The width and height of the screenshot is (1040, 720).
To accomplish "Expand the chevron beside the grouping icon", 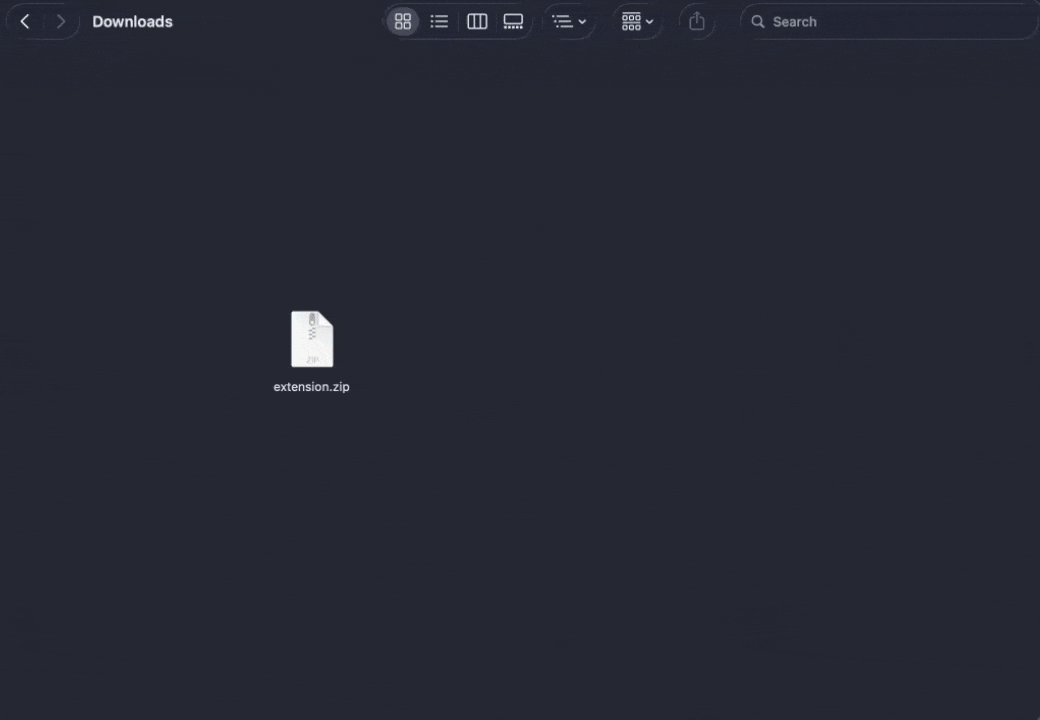I will click(x=582, y=21).
